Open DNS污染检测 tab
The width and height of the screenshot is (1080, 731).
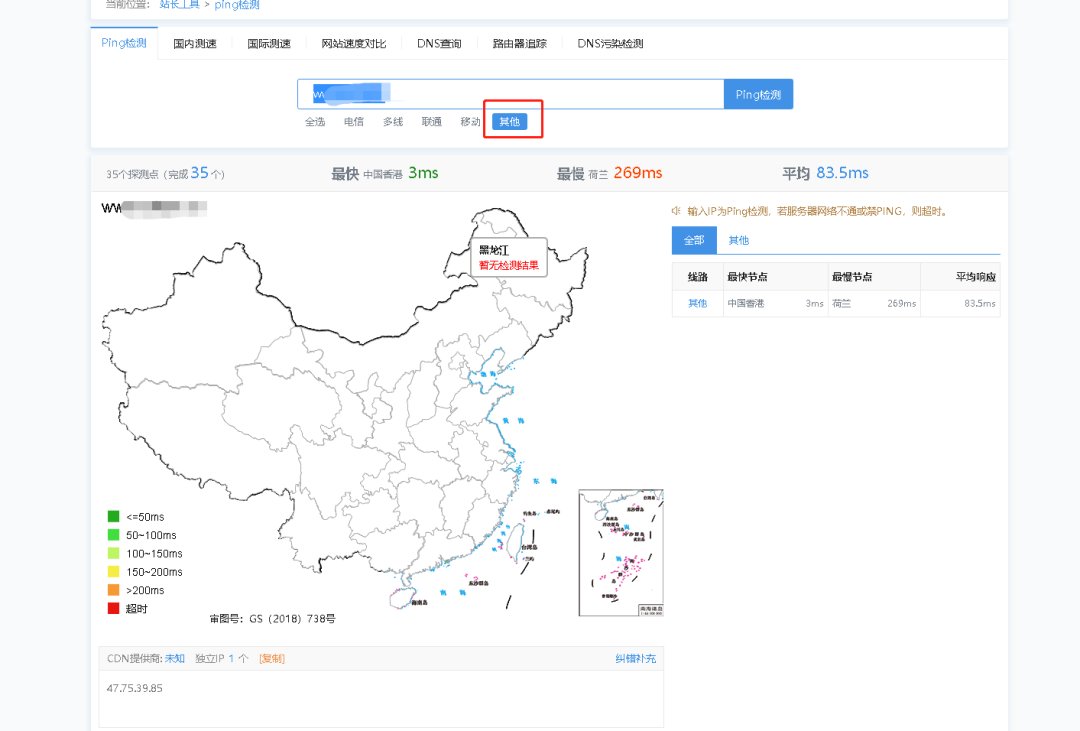point(610,43)
